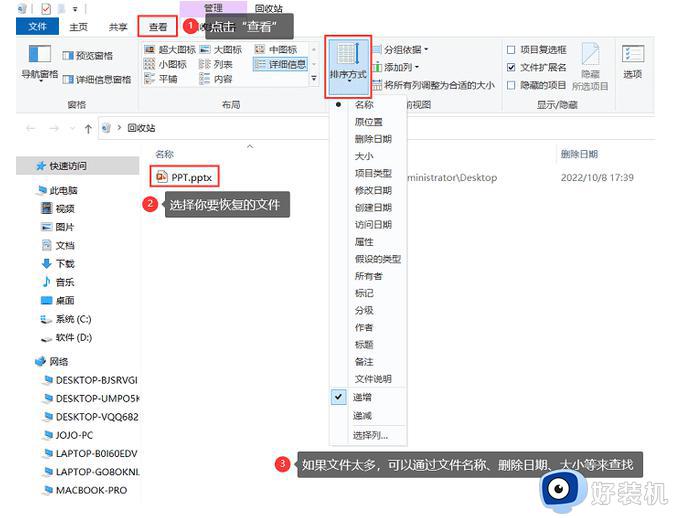Switch to the 共享 ribbon tab

pyautogui.click(x=118, y=27)
